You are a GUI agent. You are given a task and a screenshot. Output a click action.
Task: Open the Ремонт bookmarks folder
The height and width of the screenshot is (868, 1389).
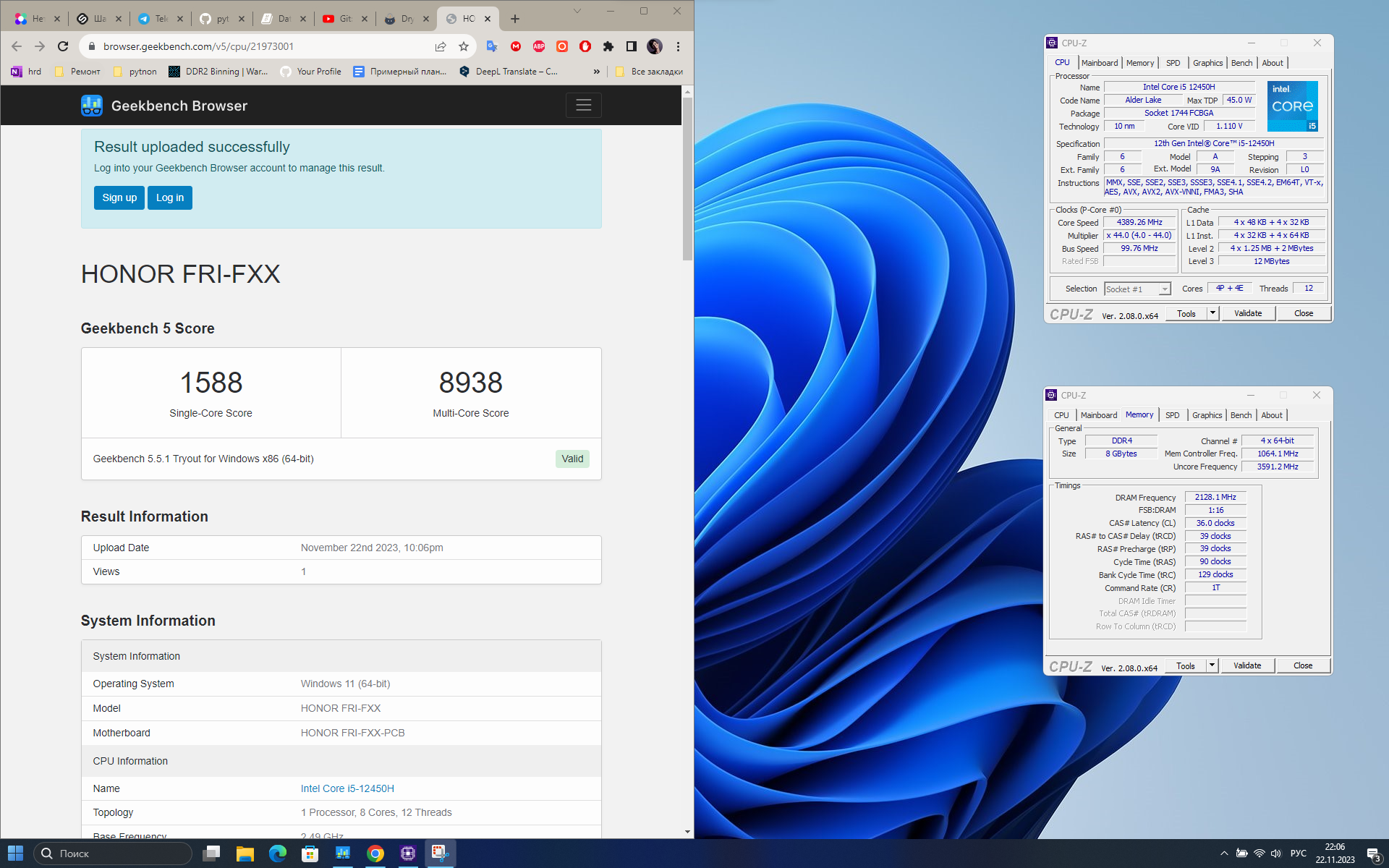coord(77,72)
